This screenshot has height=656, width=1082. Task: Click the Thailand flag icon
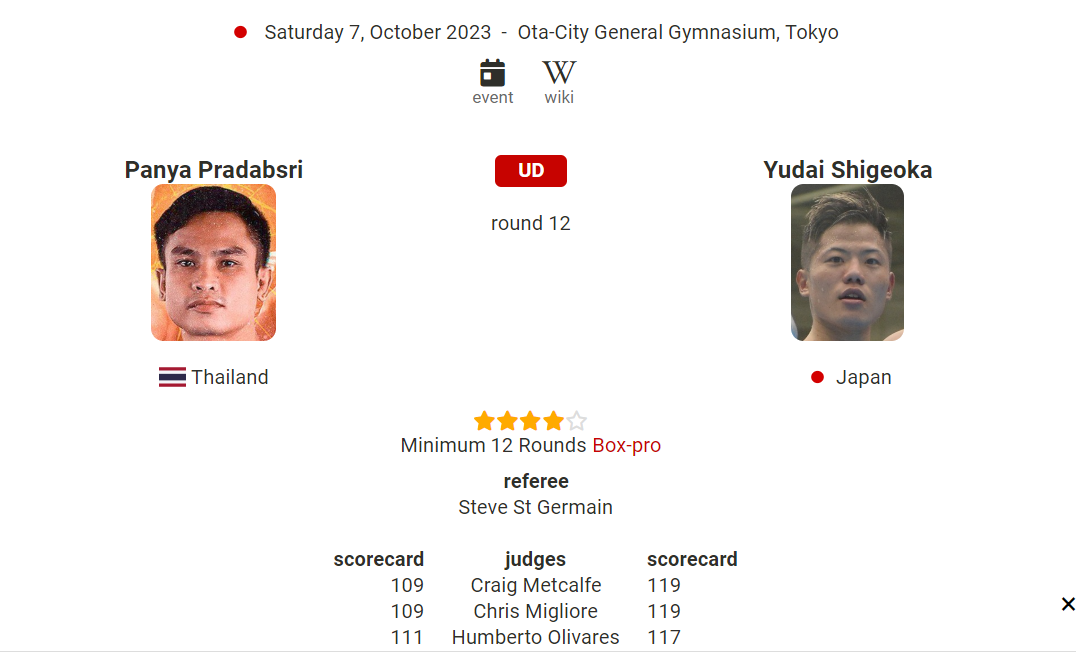tap(172, 377)
